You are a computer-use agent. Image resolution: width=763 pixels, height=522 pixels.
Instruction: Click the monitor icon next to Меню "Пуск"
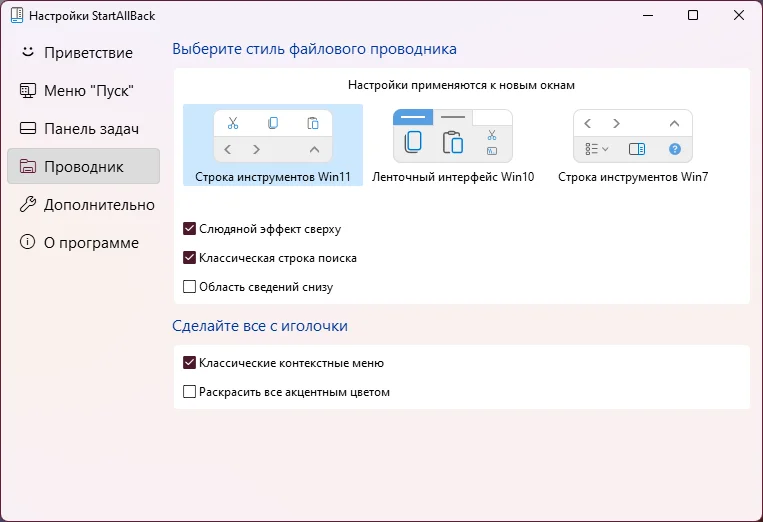click(28, 90)
